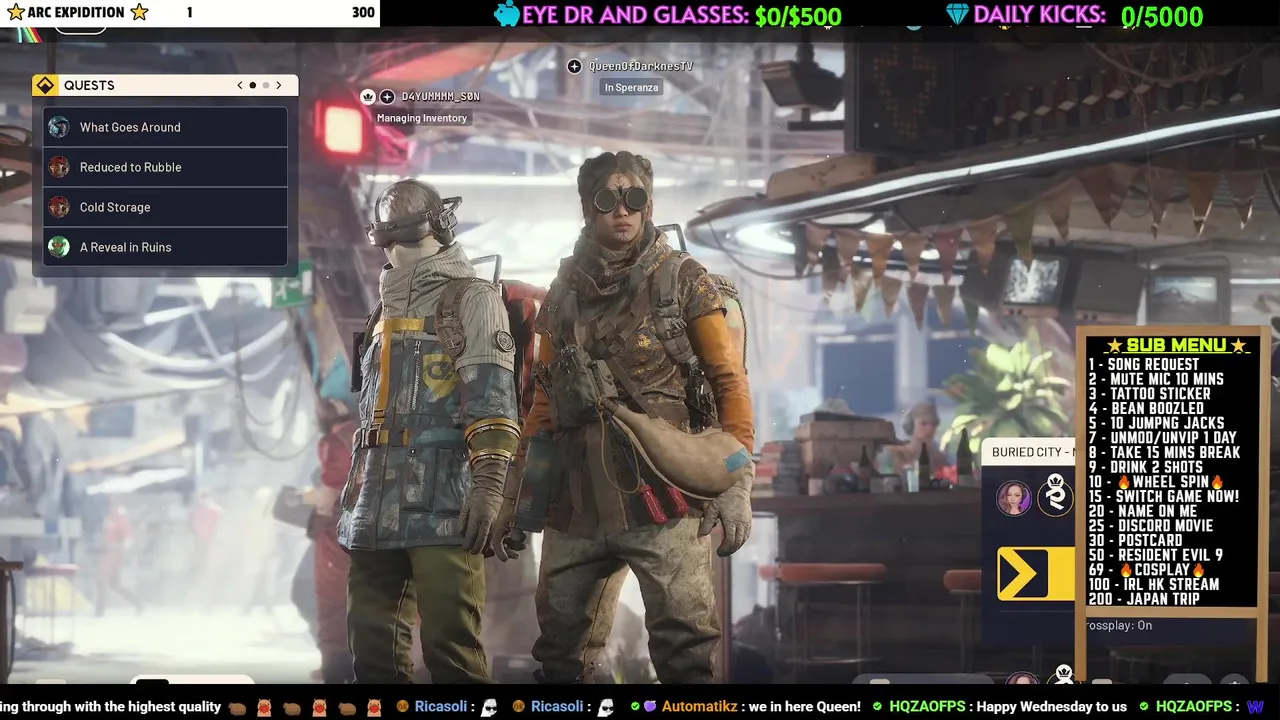Click HQZAOFPS Happy Wednesday chat message
This screenshot has width=1280, height=720.
[x=999, y=706]
